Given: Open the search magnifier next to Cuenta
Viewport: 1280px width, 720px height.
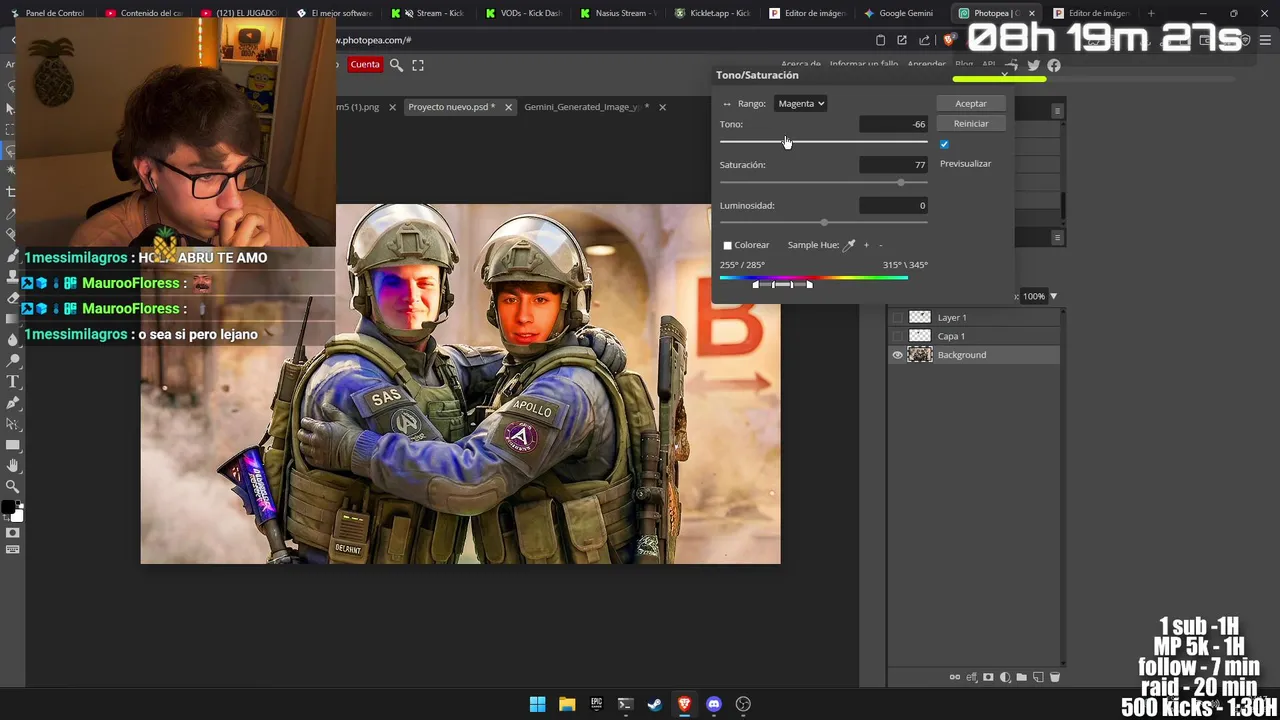Looking at the screenshot, I should (x=396, y=65).
